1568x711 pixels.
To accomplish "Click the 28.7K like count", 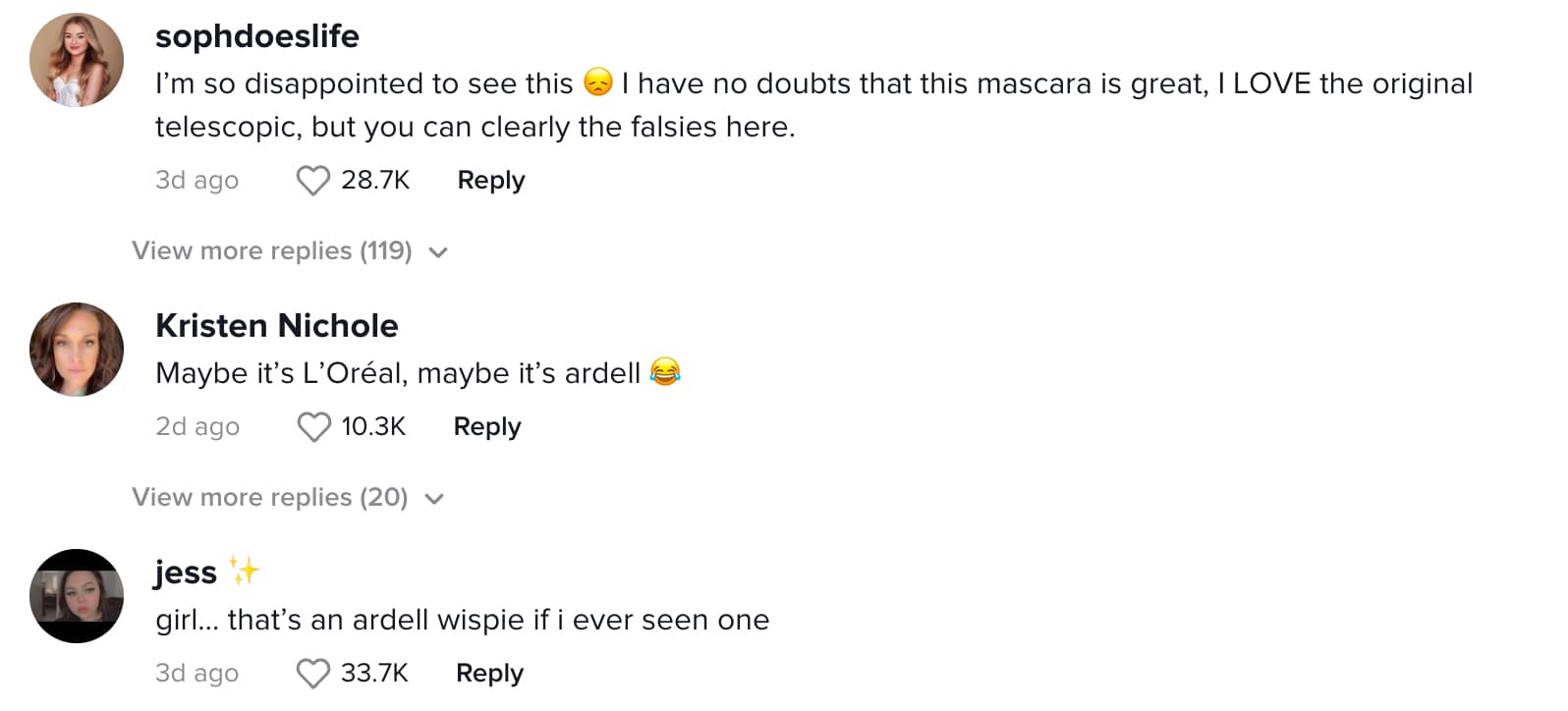I will (375, 181).
